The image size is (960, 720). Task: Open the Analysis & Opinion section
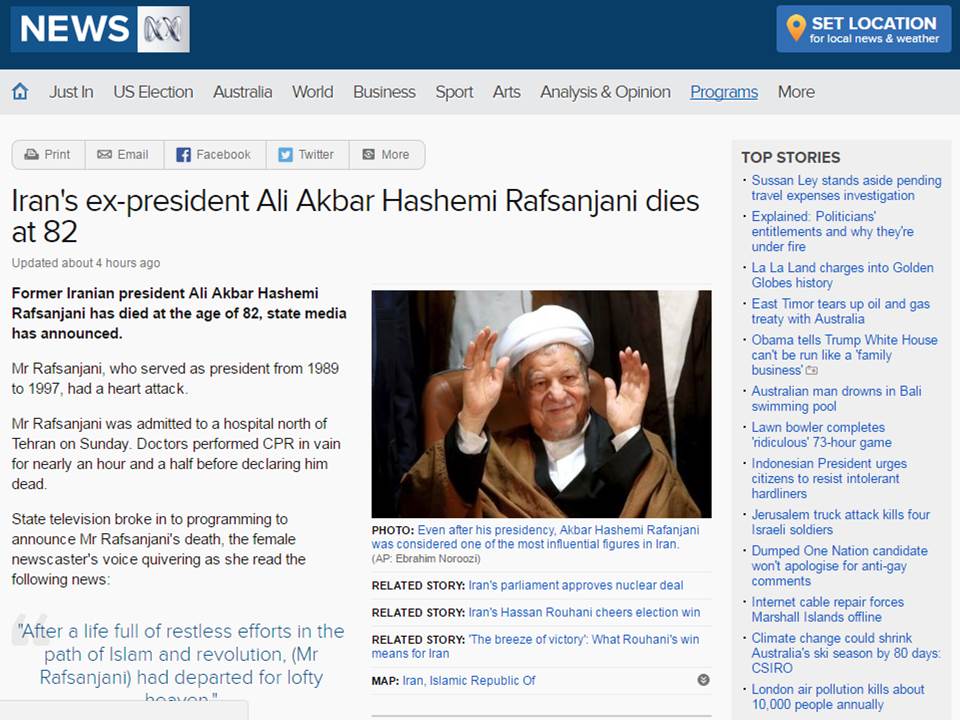(x=605, y=92)
